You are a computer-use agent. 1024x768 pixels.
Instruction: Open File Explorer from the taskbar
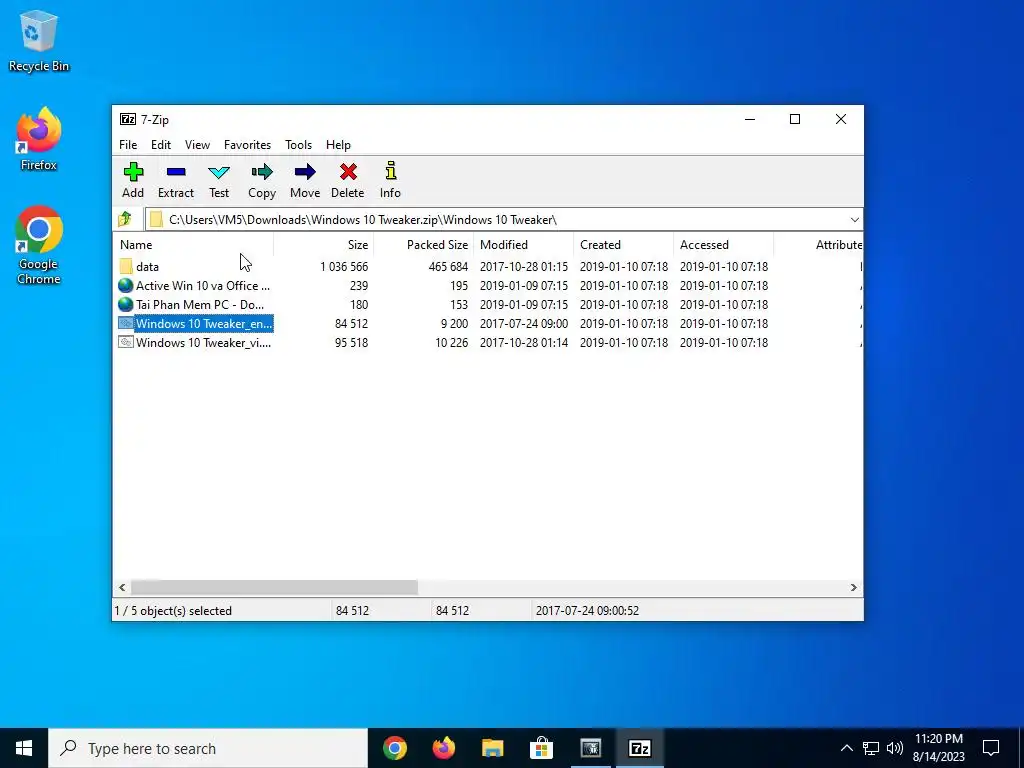(x=492, y=748)
